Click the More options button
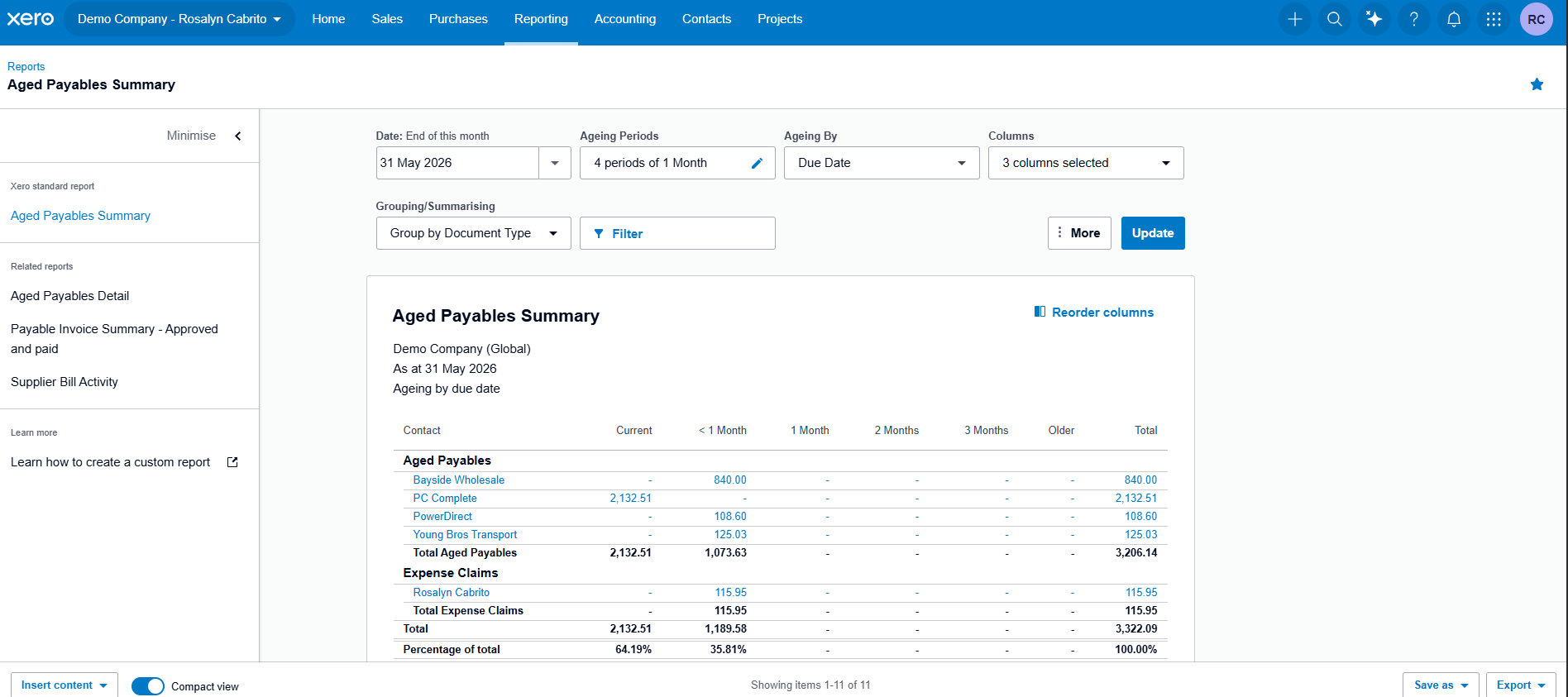 click(x=1079, y=233)
